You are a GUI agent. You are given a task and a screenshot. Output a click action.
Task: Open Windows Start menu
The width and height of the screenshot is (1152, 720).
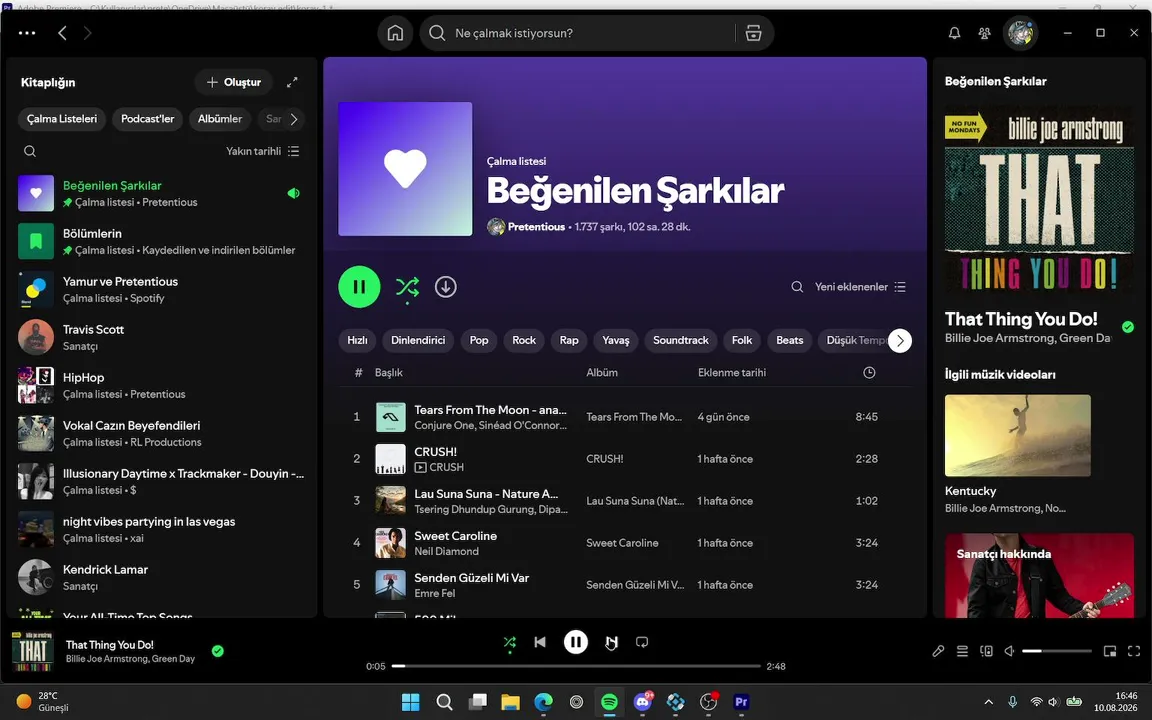pyautogui.click(x=411, y=702)
